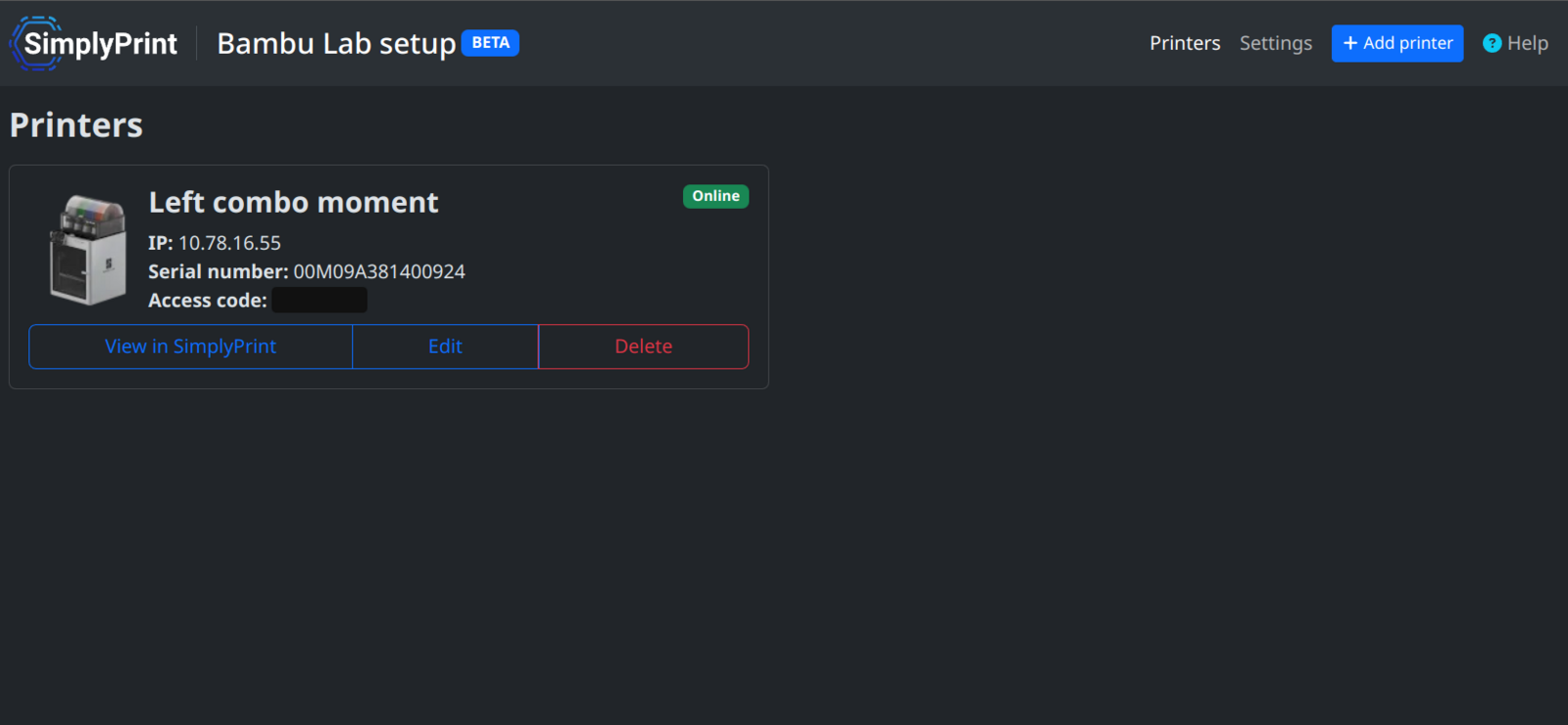1568x725 pixels.
Task: Click the Help question mark icon
Action: coord(1492,43)
